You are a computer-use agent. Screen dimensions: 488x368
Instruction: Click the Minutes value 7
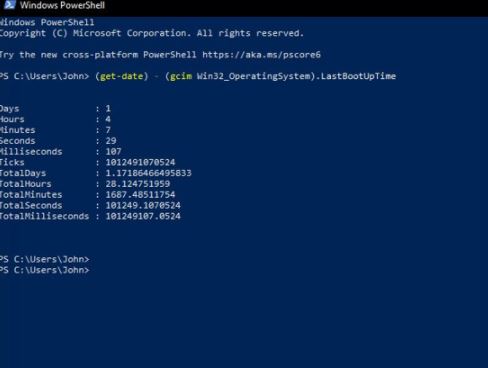click(108, 130)
